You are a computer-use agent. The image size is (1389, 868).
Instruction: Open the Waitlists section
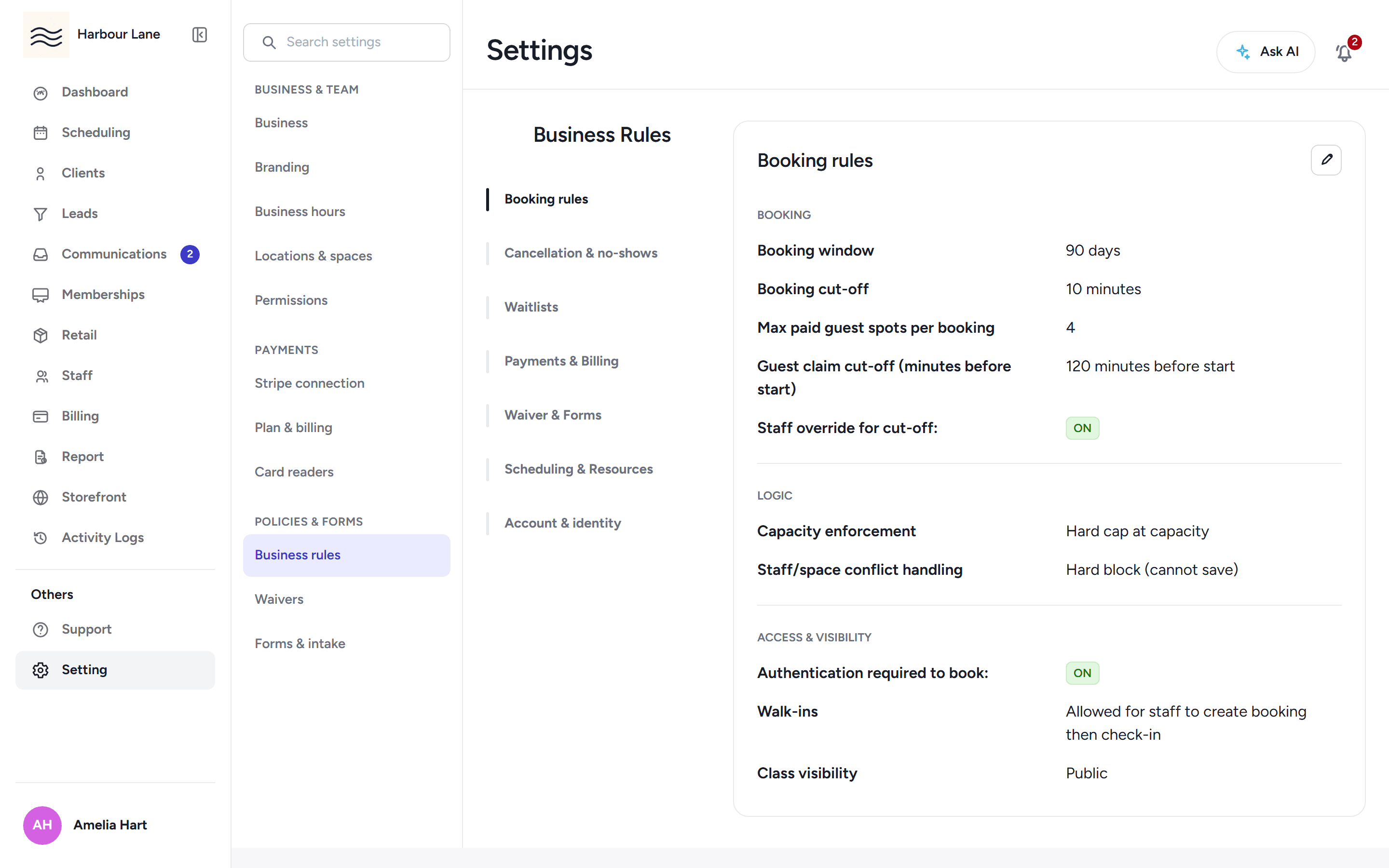531,307
